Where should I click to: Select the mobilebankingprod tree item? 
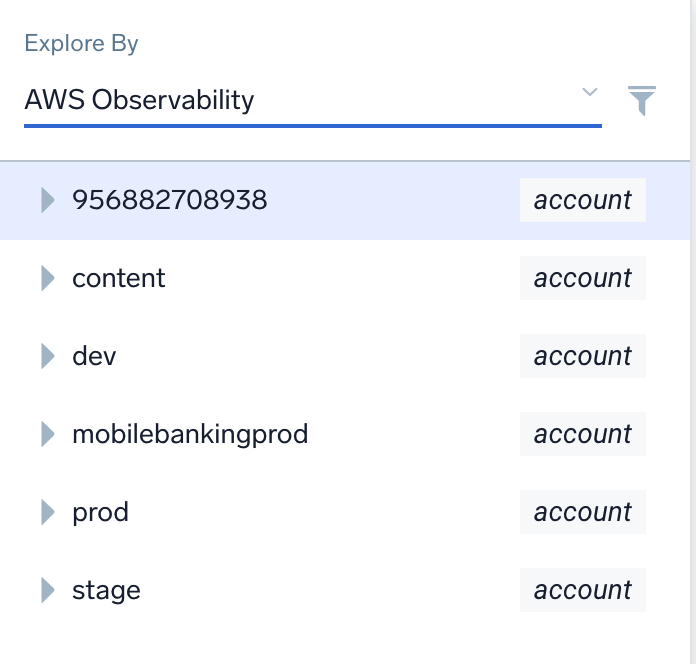(190, 434)
